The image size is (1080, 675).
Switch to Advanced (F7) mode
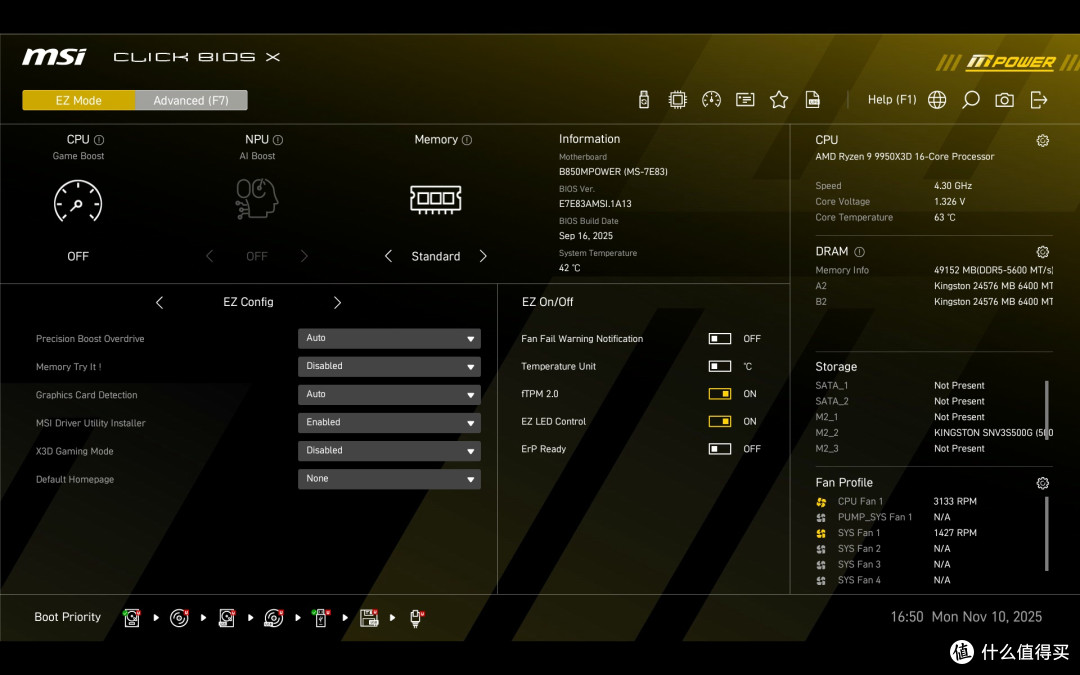(191, 101)
